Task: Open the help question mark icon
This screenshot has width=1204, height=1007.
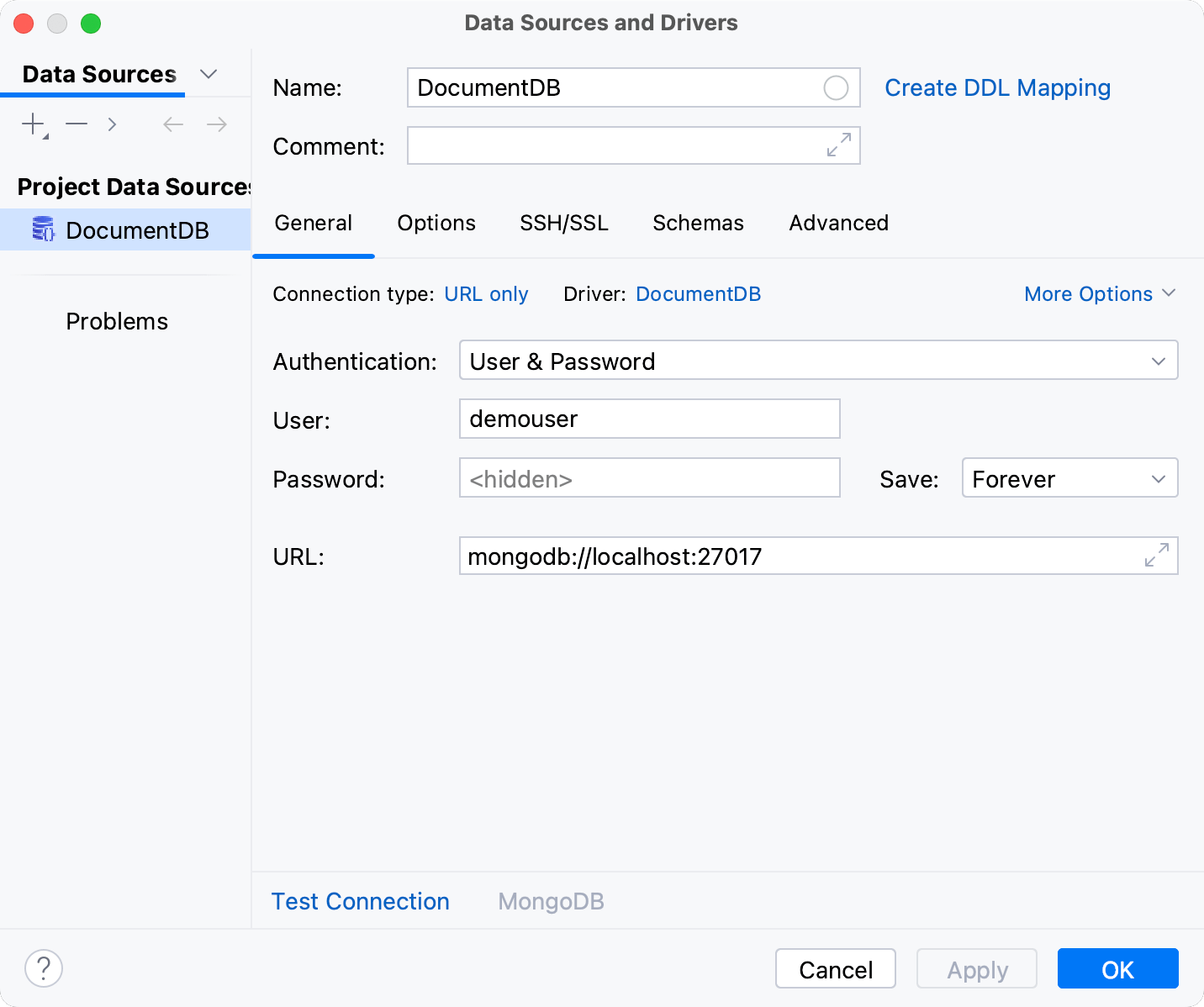Action: tap(44, 968)
